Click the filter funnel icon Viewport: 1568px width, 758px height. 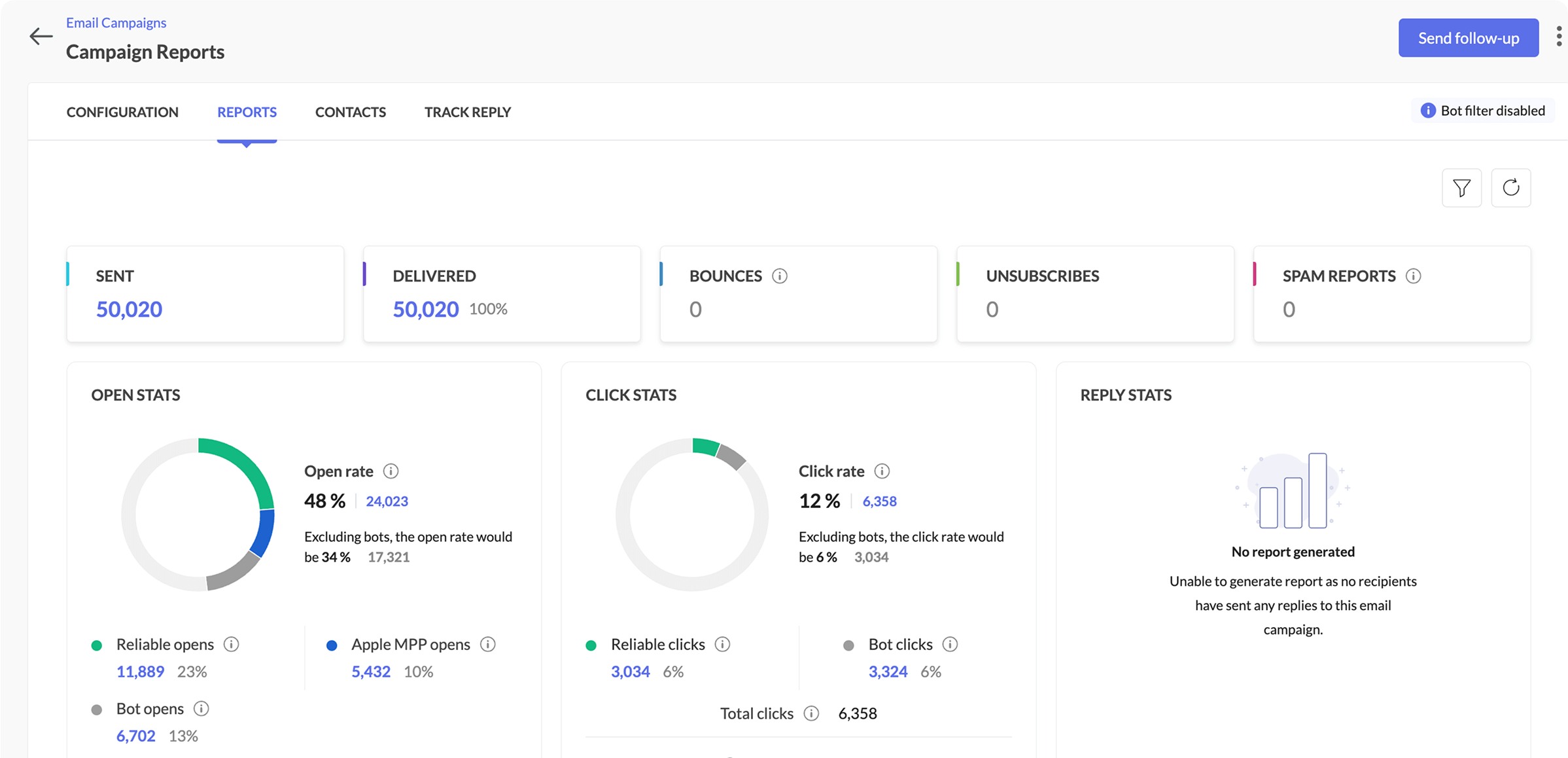pos(1461,188)
